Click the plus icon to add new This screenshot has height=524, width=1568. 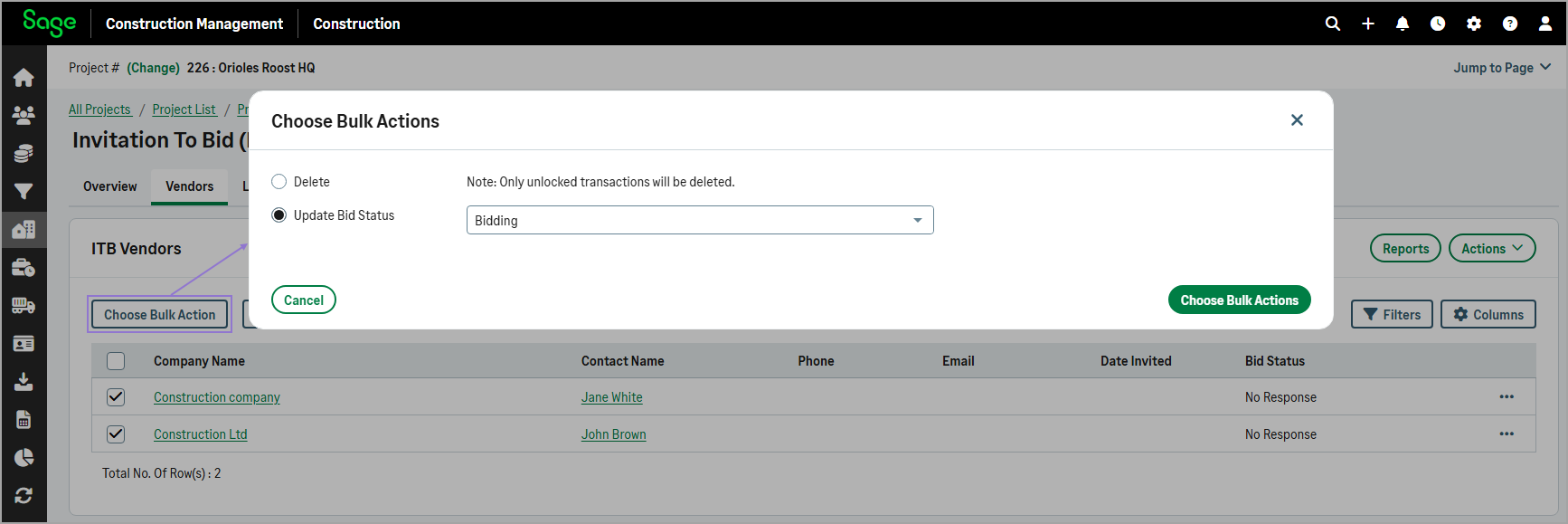(x=1367, y=24)
